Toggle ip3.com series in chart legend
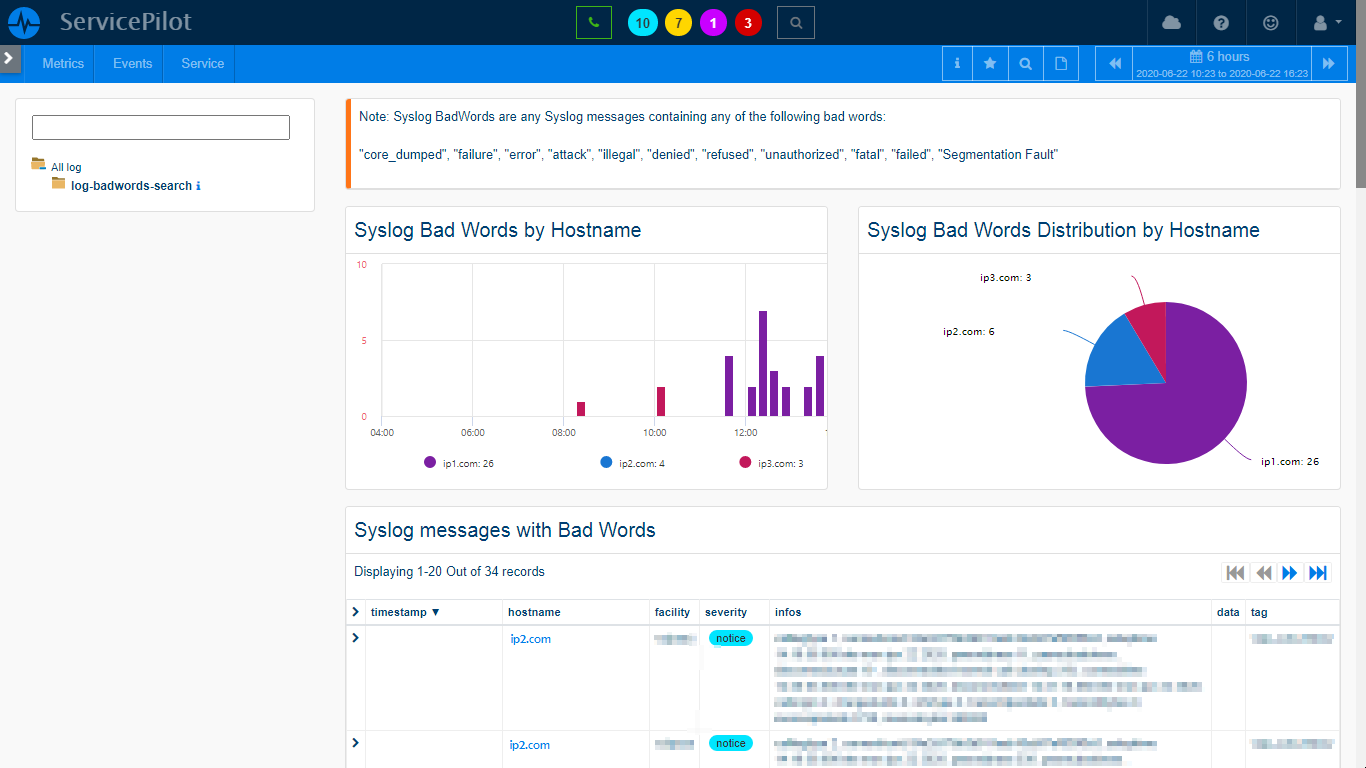 (x=771, y=463)
